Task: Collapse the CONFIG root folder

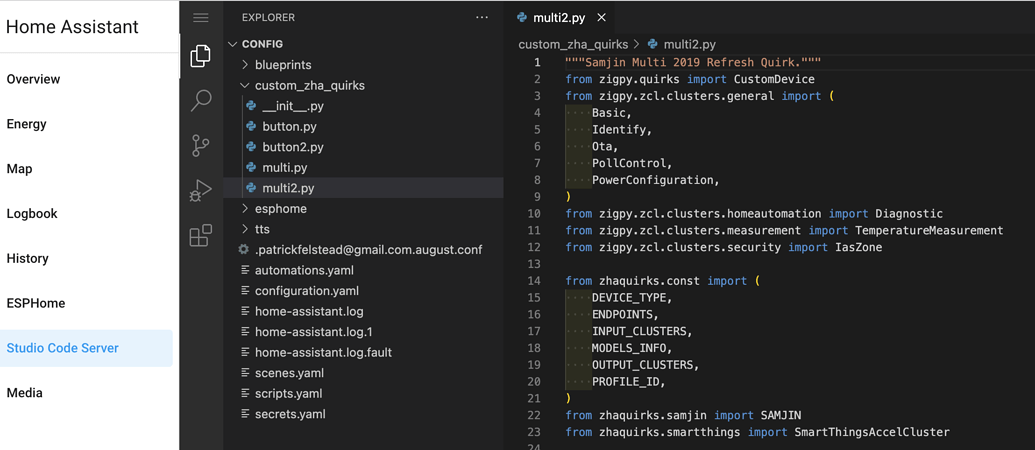Action: pos(232,44)
